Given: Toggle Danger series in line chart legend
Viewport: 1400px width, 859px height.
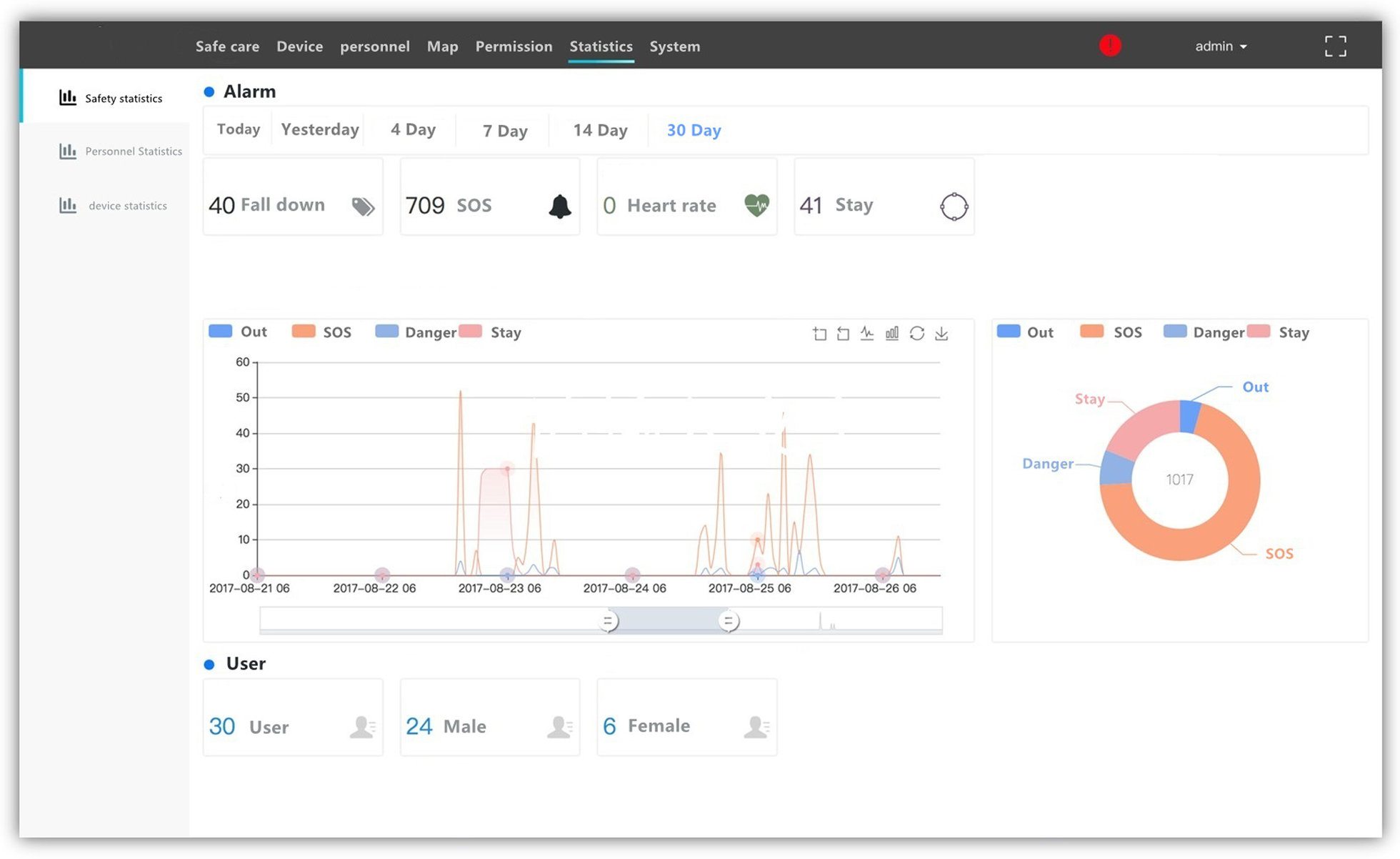Looking at the screenshot, I should [x=416, y=332].
